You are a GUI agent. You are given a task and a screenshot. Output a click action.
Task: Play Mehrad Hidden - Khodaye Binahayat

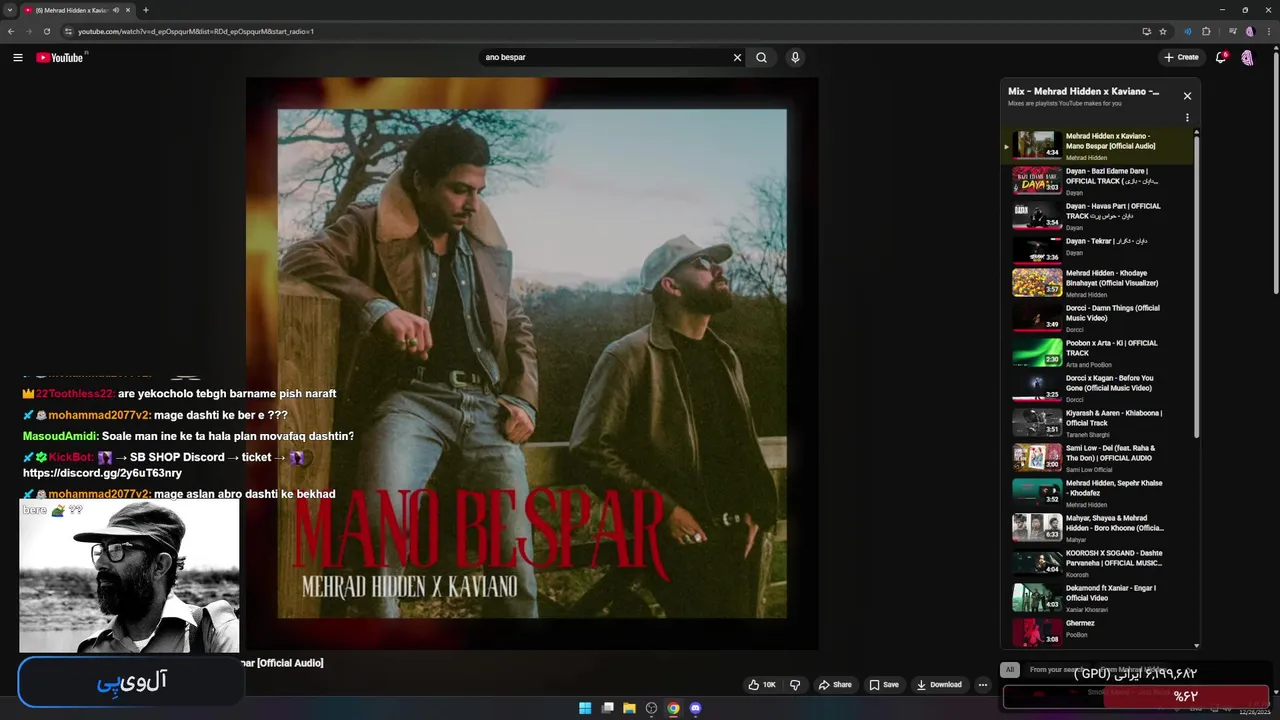(x=1099, y=283)
